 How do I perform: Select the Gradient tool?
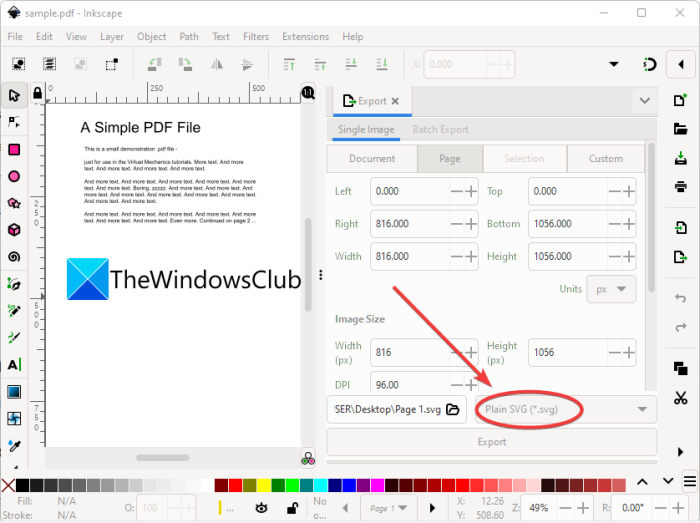14,392
